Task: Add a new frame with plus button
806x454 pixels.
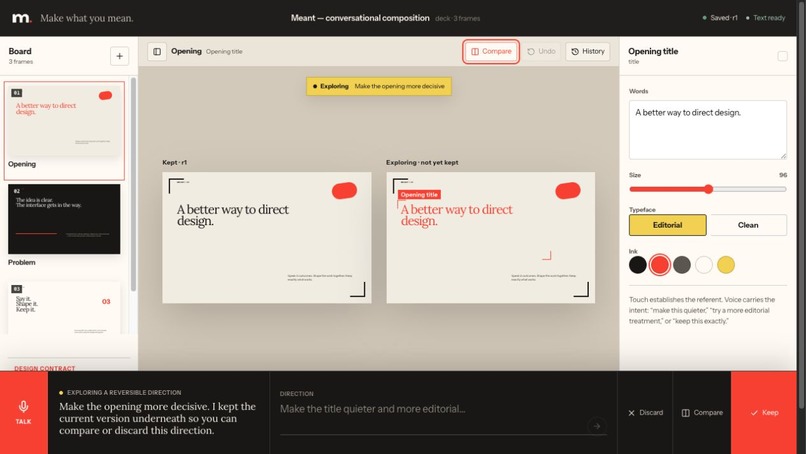Action: point(119,56)
